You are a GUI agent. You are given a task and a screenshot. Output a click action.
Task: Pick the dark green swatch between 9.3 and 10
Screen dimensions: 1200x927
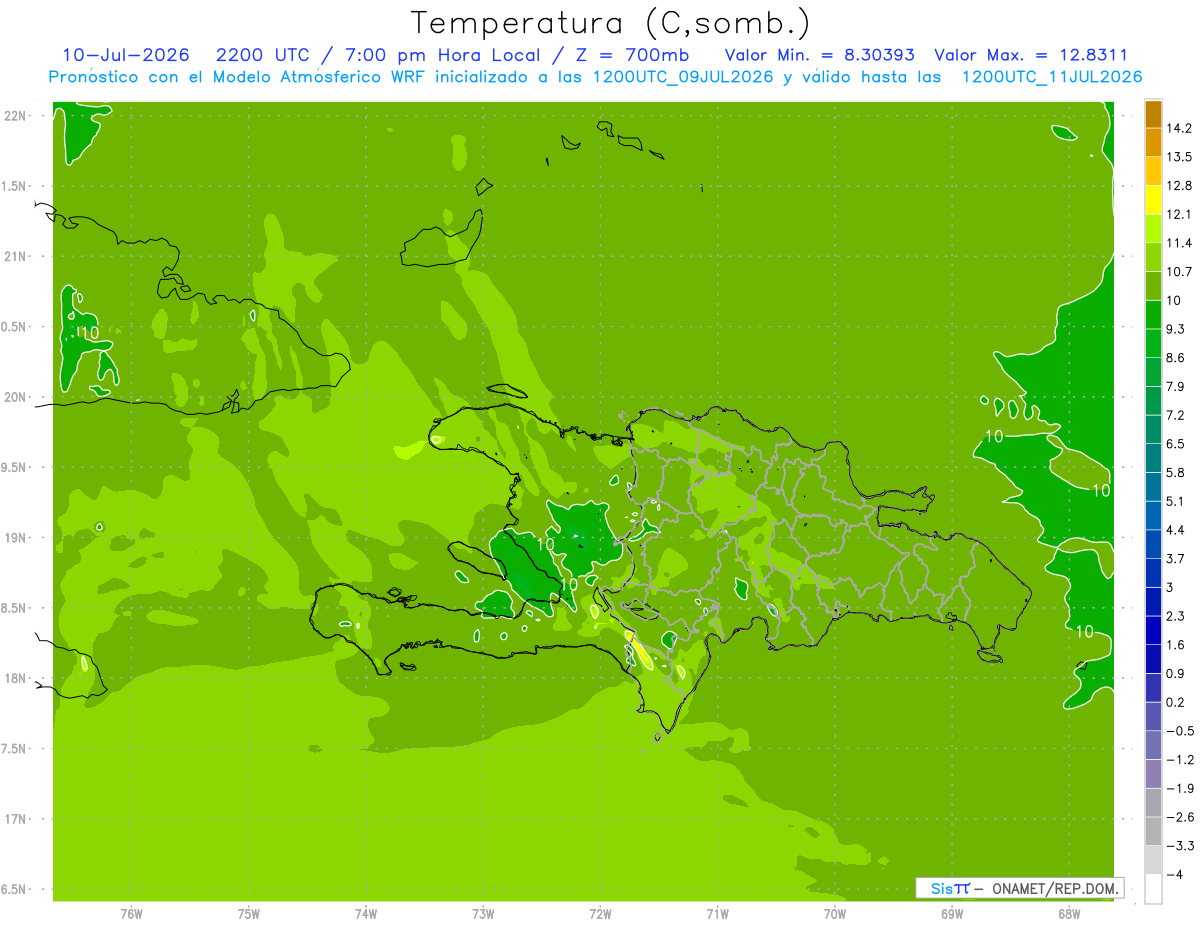tap(1153, 315)
